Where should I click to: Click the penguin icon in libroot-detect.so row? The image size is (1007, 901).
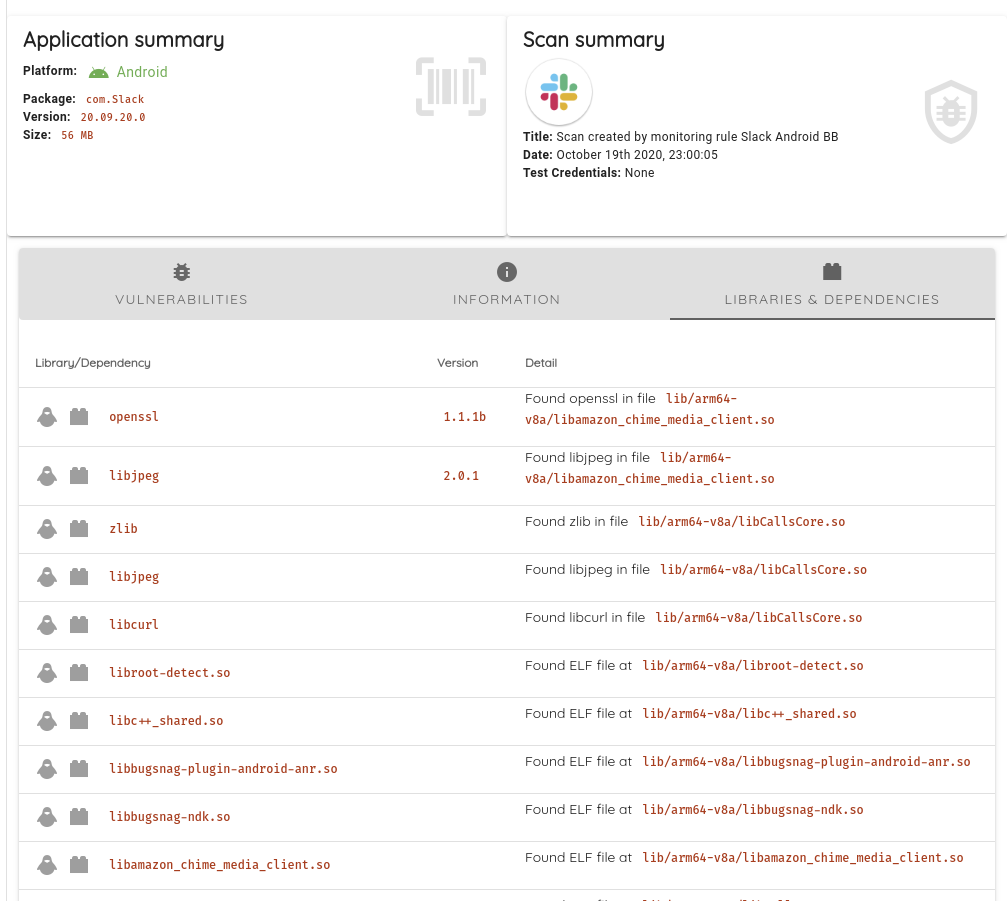[47, 673]
